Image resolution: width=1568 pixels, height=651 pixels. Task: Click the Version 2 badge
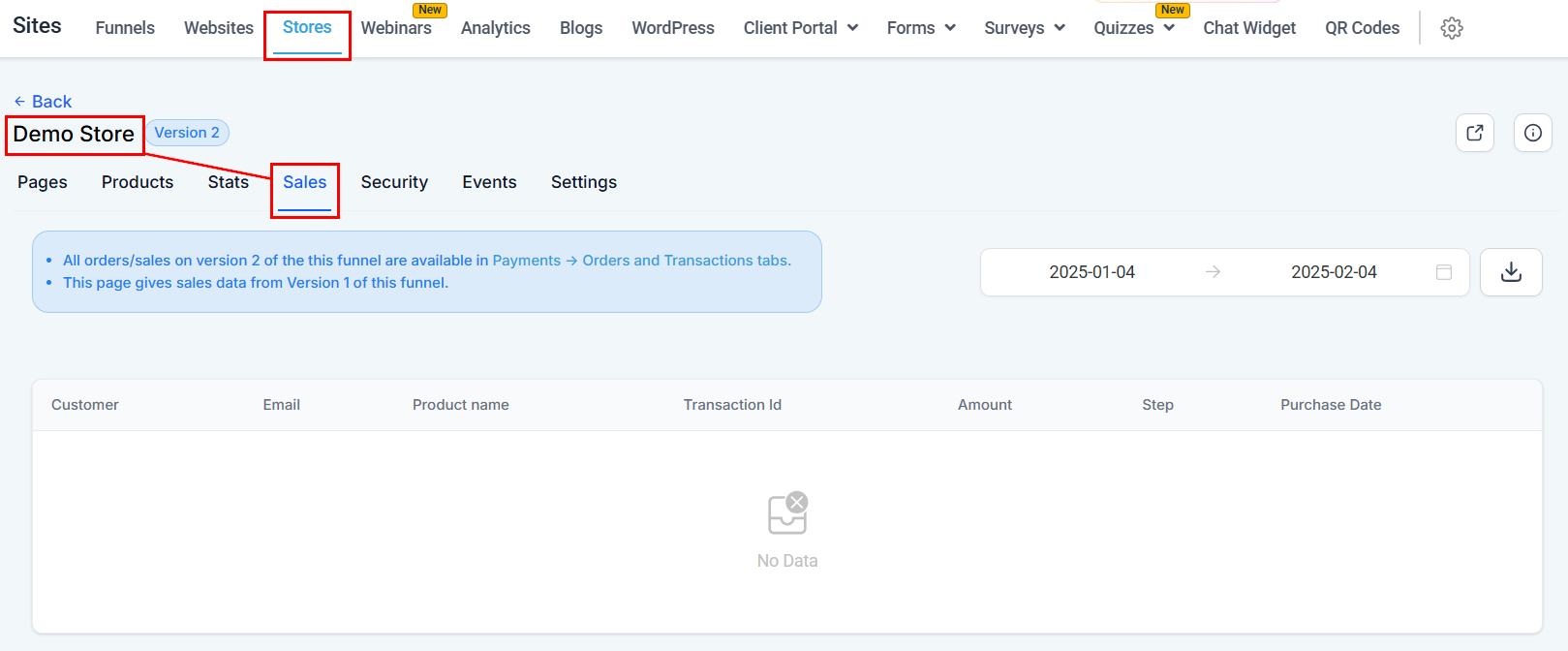click(187, 133)
